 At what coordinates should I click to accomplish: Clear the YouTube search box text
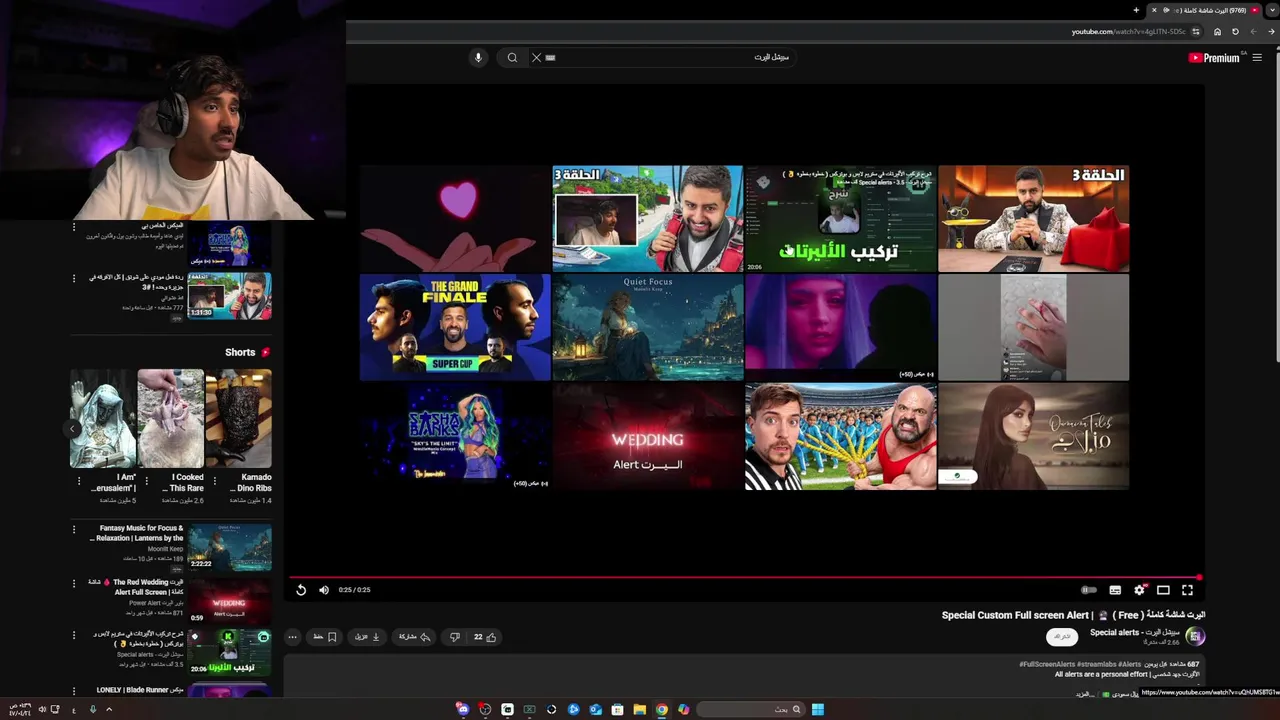(x=536, y=58)
